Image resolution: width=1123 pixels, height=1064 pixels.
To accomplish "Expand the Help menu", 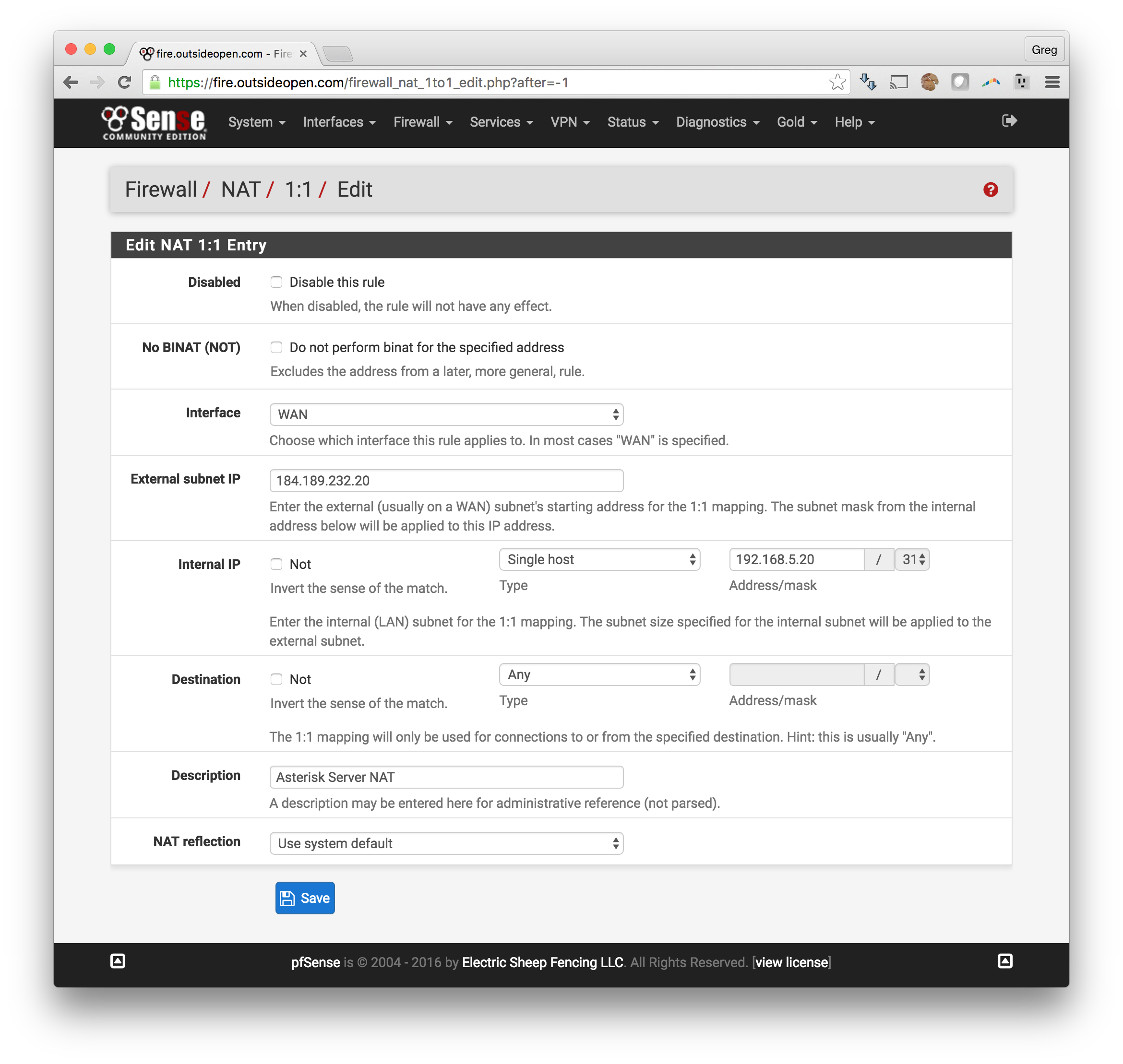I will point(855,122).
